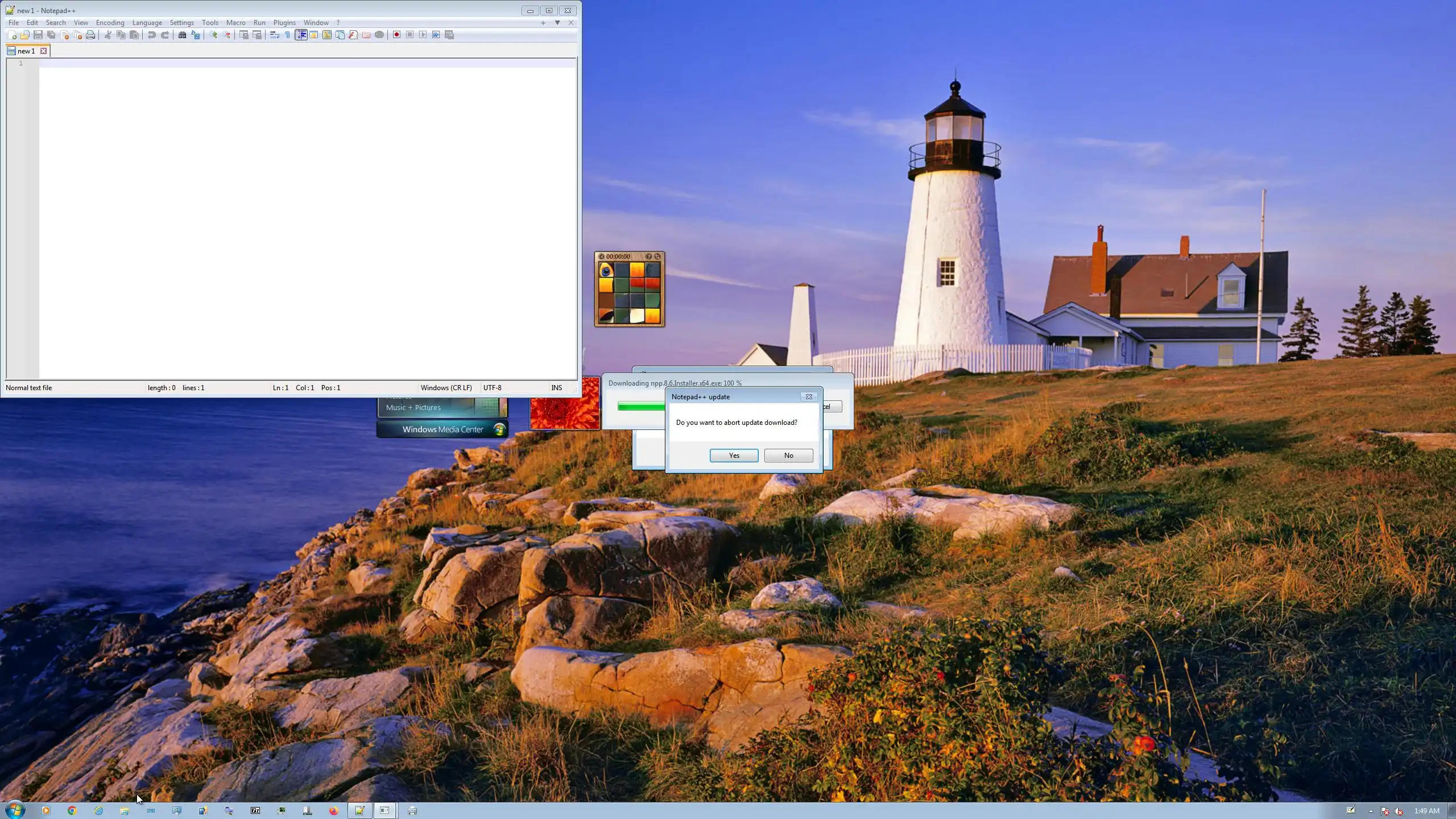Open the Encoding menu
Viewport: 1456px width, 819px height.
(110, 23)
